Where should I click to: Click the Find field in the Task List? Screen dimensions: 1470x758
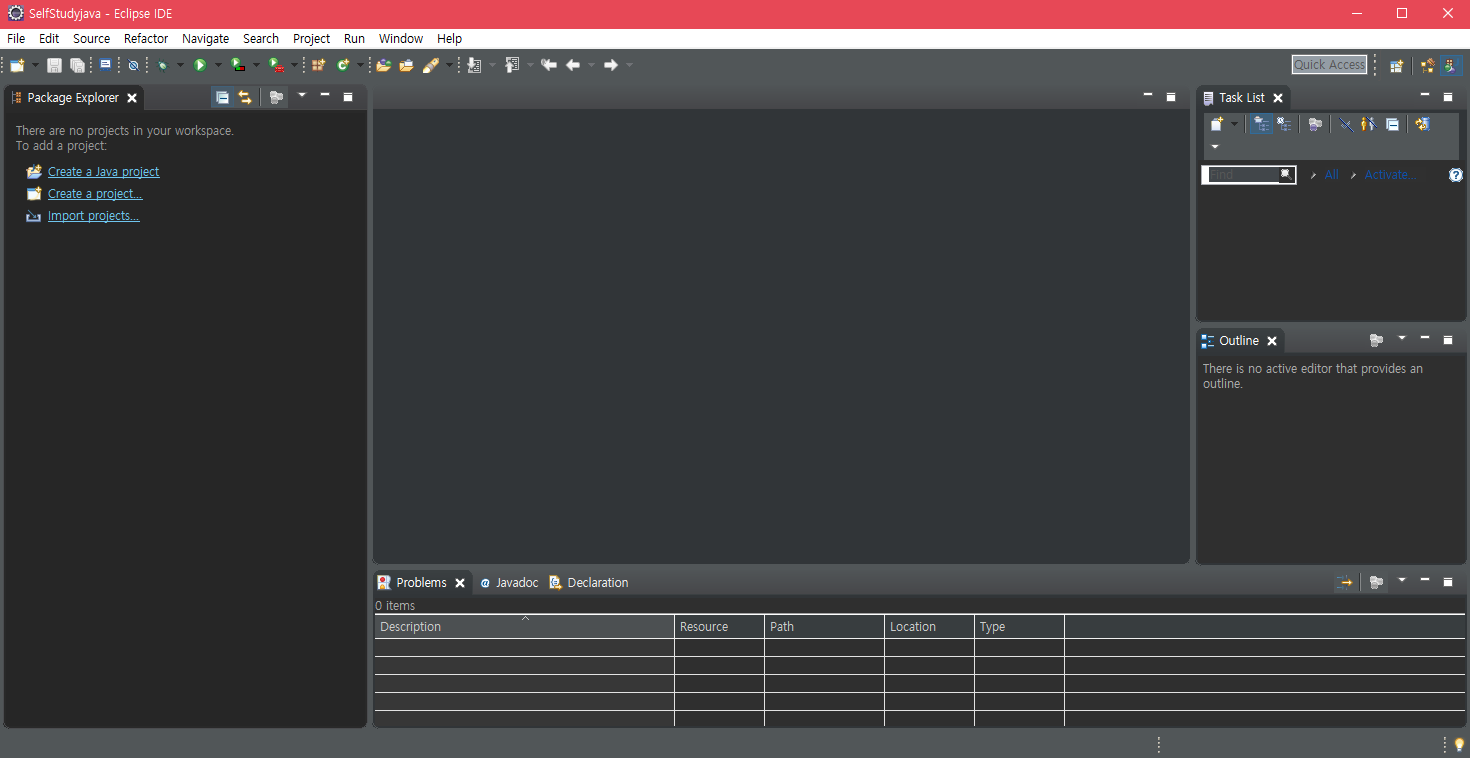pos(1249,175)
